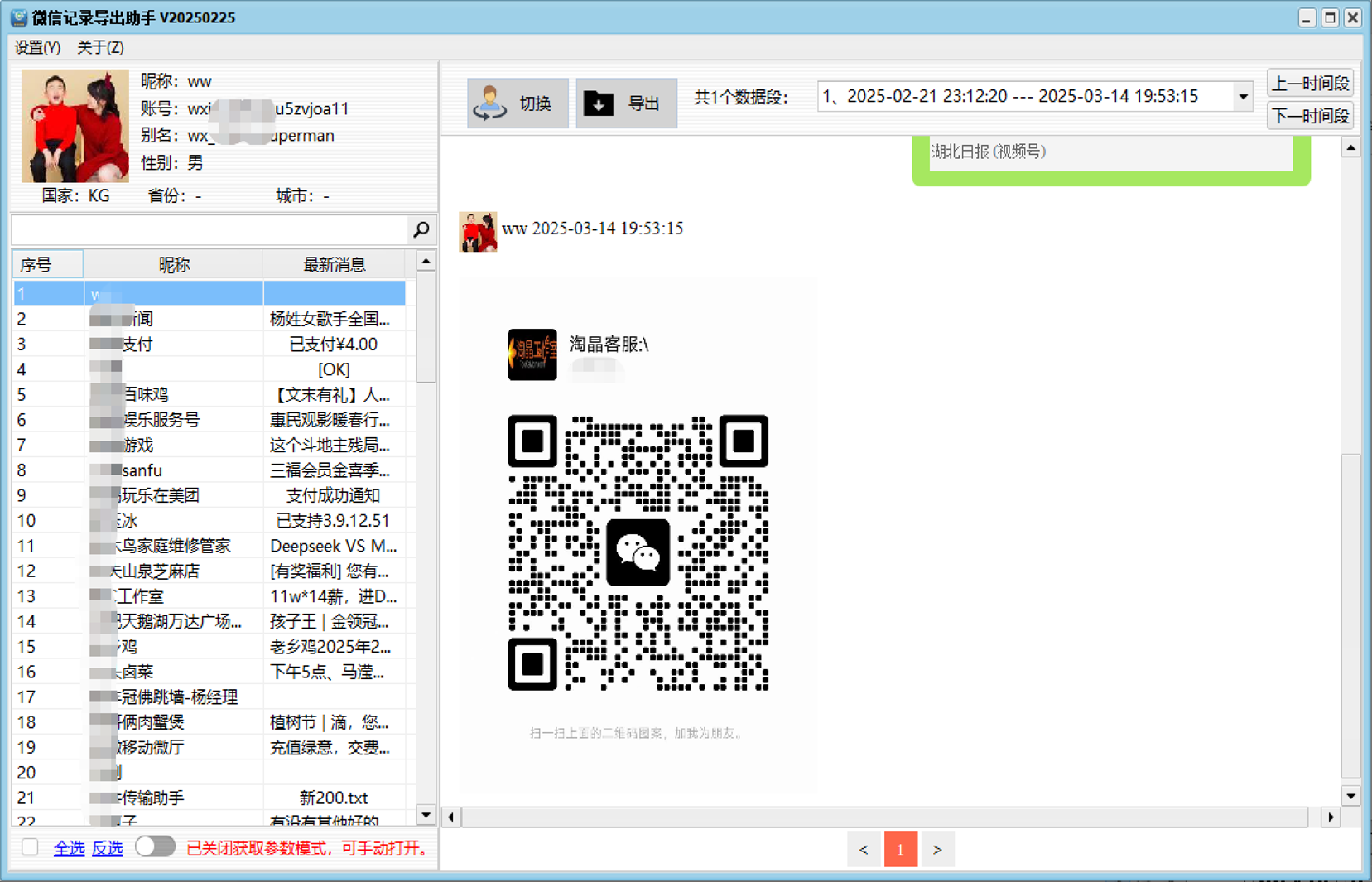Select the 天鹅湖万达广场 contact row
1372x882 pixels.
(x=209, y=621)
